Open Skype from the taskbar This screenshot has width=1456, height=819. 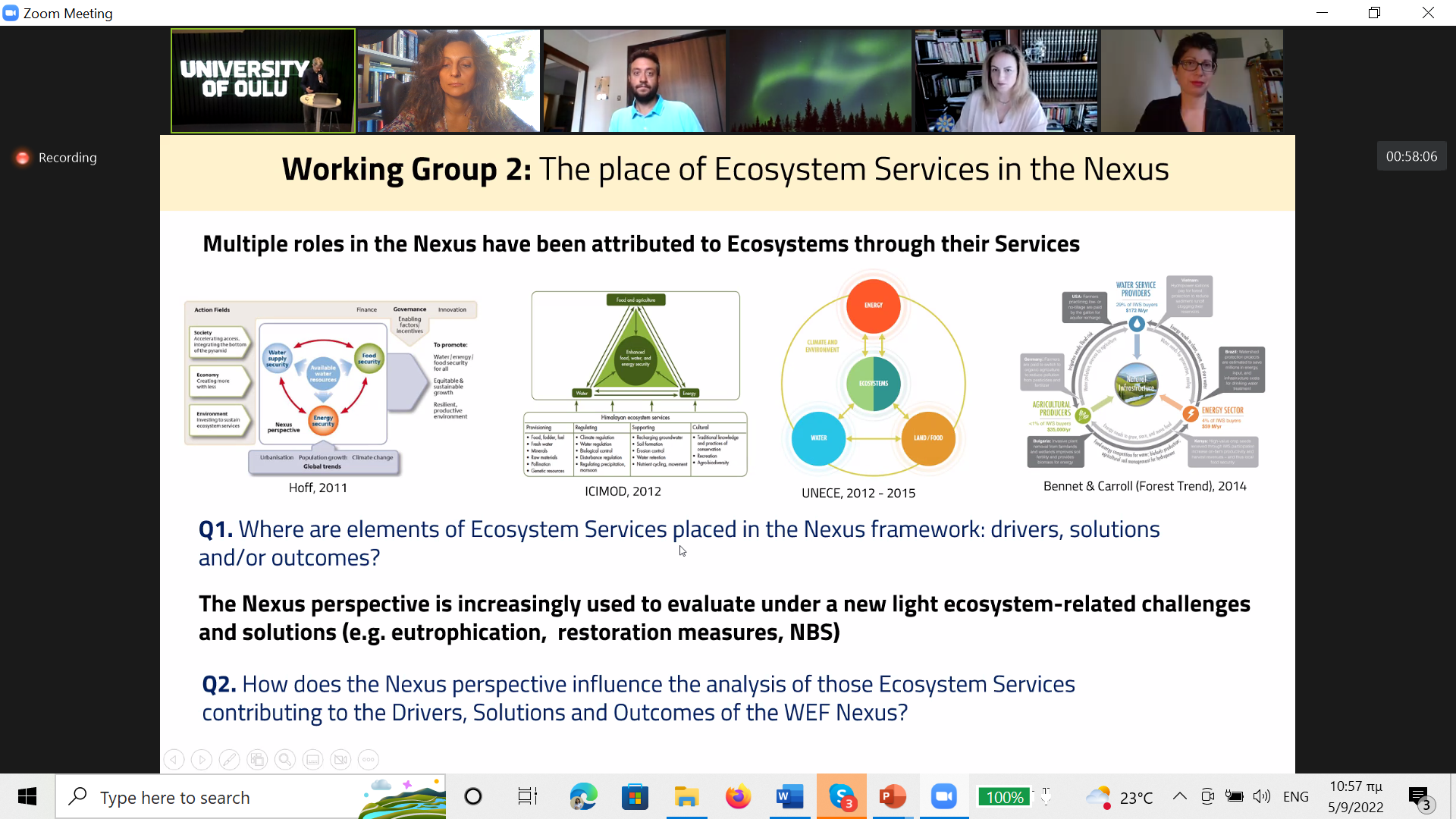click(x=842, y=796)
